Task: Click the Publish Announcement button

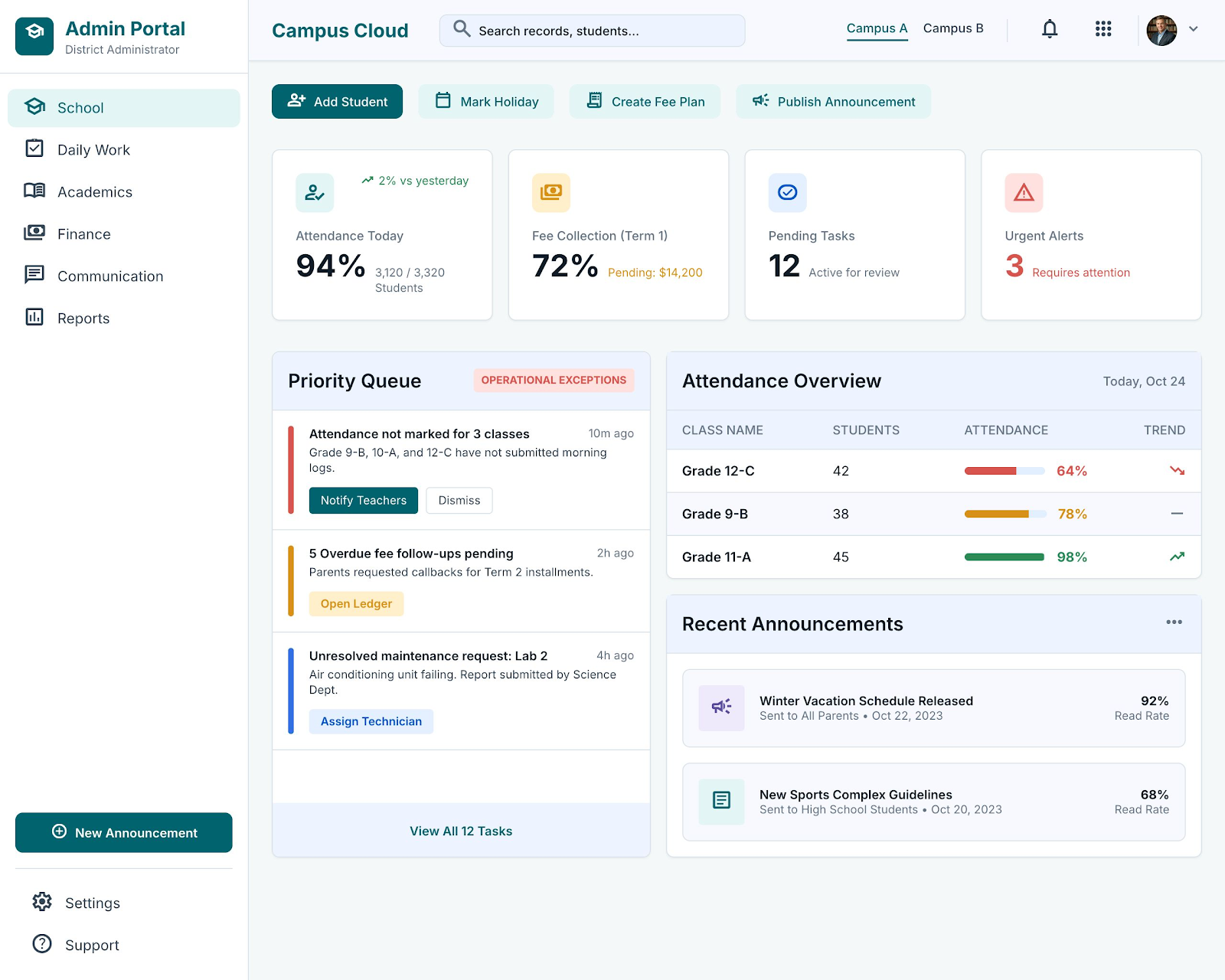Action: pyautogui.click(x=834, y=102)
